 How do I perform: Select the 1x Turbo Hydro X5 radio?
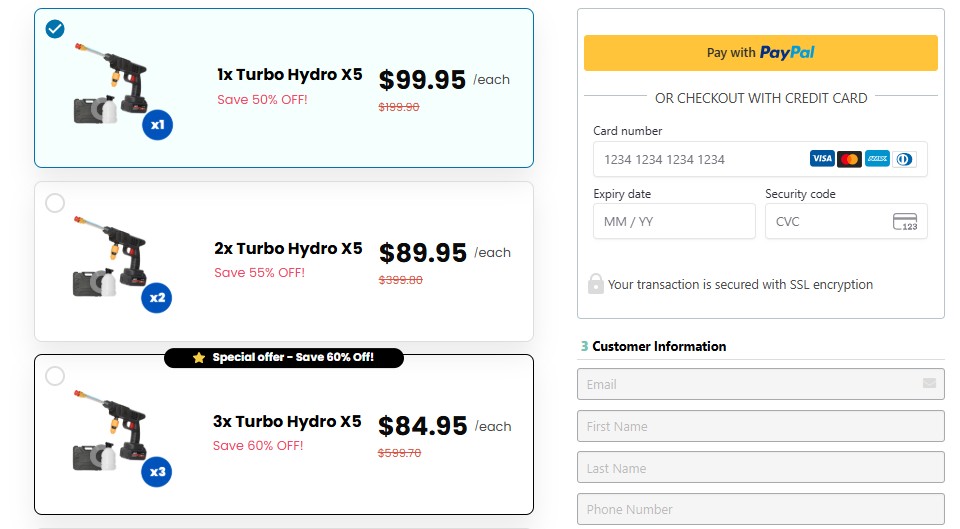[55, 29]
